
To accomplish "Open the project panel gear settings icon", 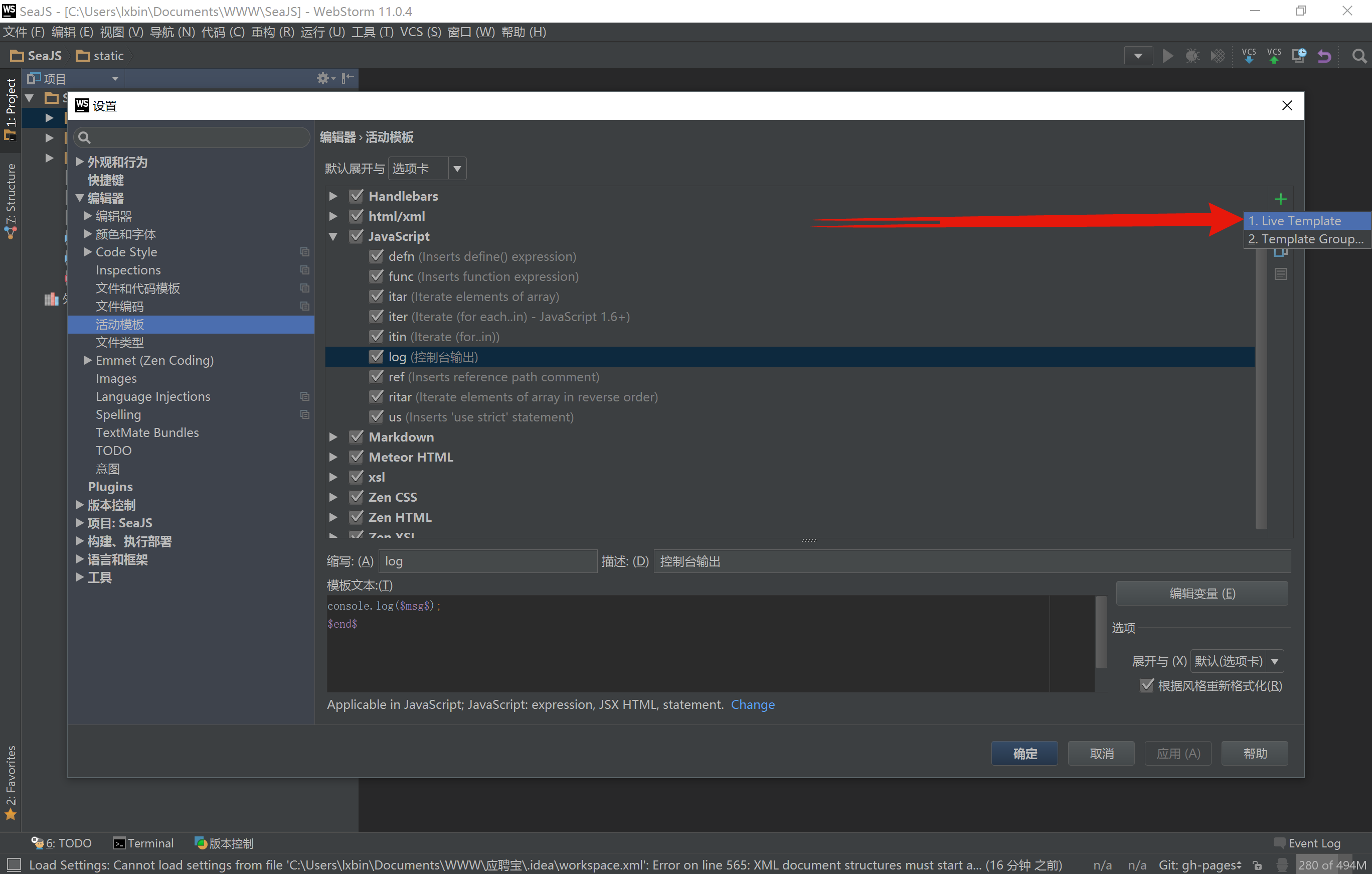I will 324,78.
